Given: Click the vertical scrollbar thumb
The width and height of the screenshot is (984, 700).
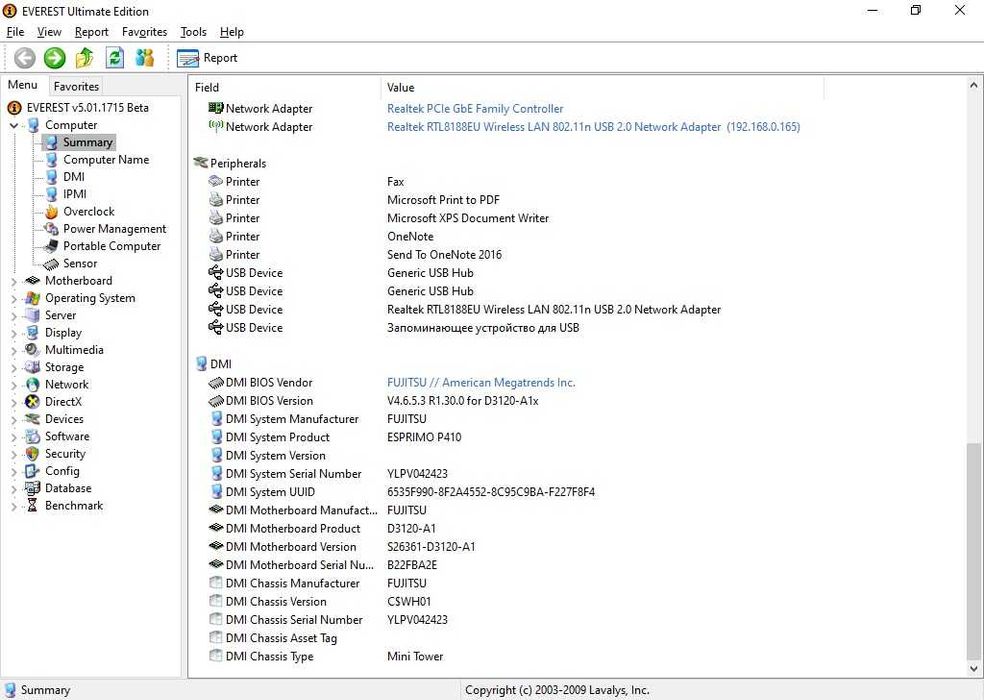Looking at the screenshot, I should coord(973,551).
